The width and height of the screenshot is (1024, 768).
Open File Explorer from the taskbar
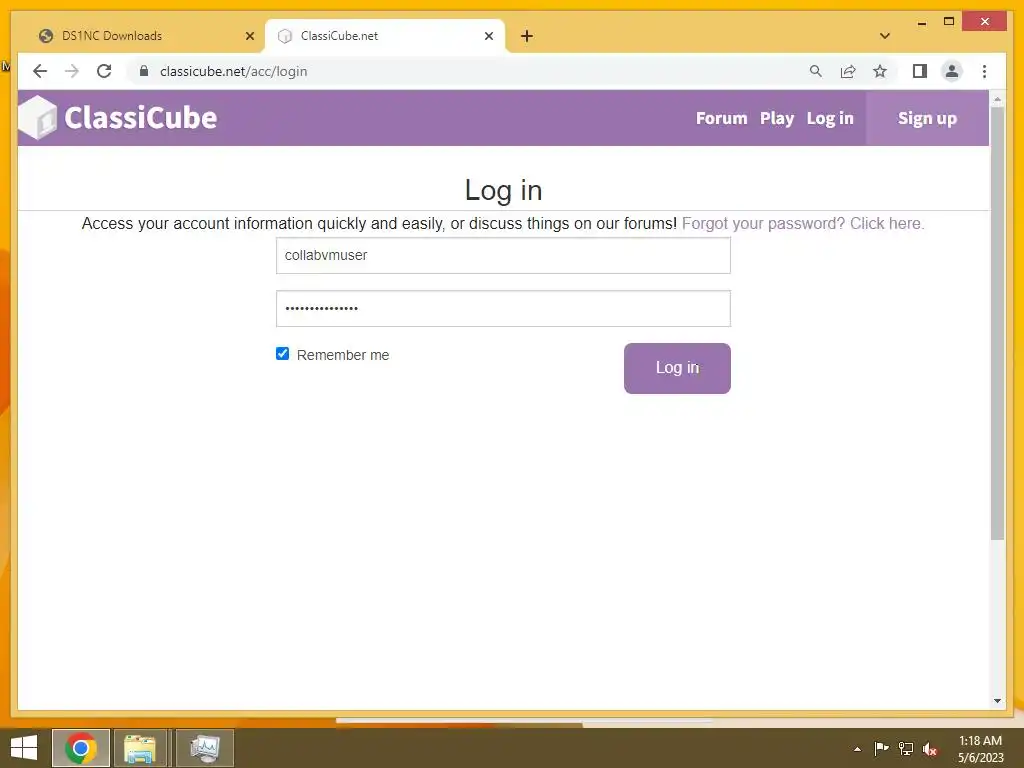click(140, 748)
